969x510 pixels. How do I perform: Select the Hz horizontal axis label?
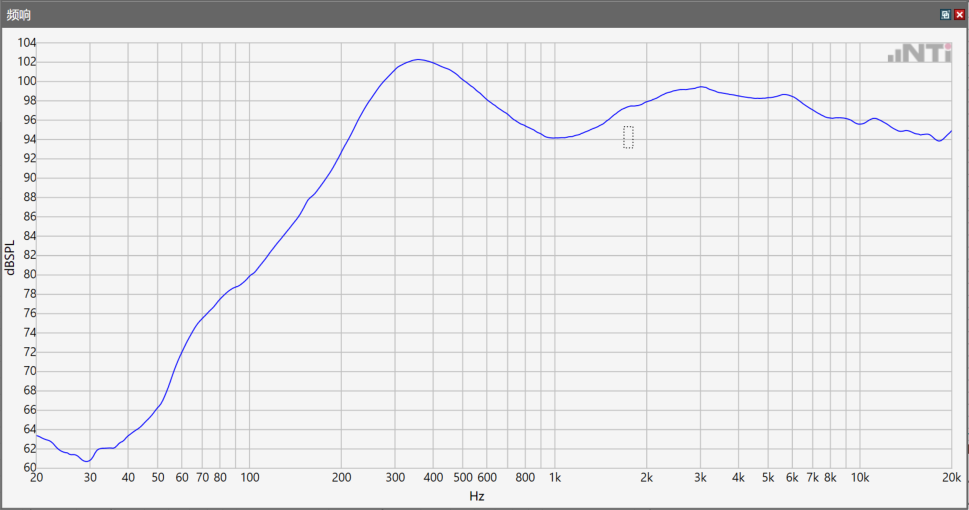[x=476, y=496]
